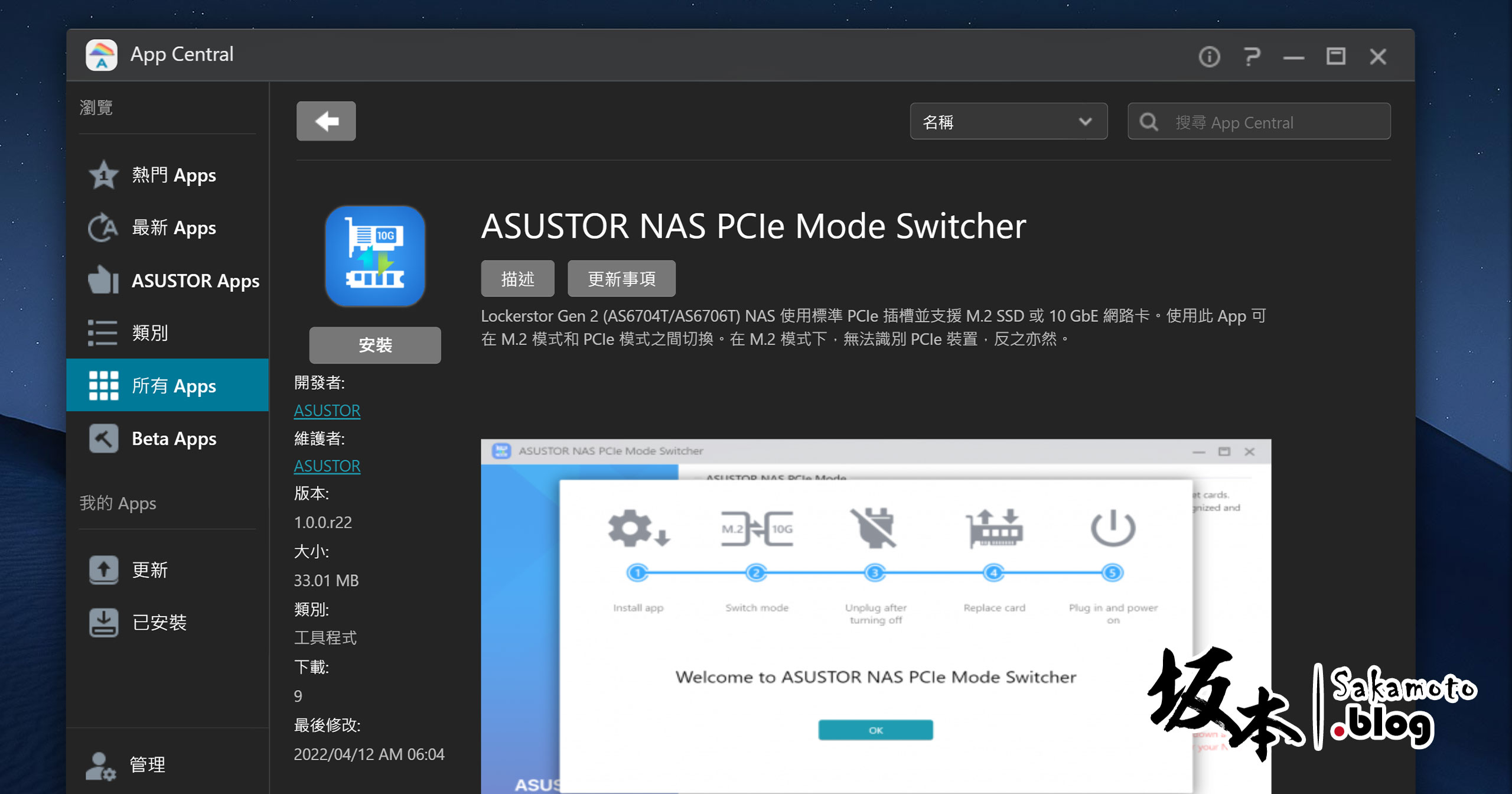Open 類別 list icon
Viewport: 1512px width, 794px height.
pyautogui.click(x=103, y=333)
